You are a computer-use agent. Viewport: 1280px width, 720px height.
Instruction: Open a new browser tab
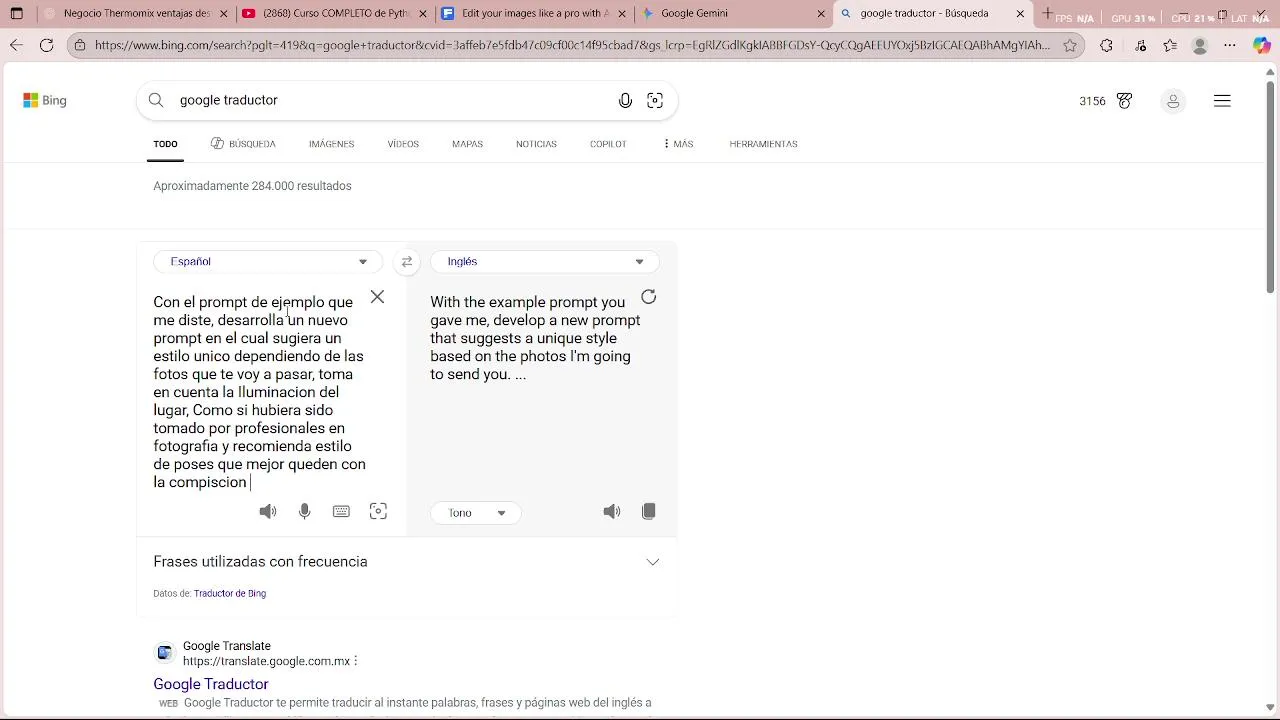[x=1047, y=14]
